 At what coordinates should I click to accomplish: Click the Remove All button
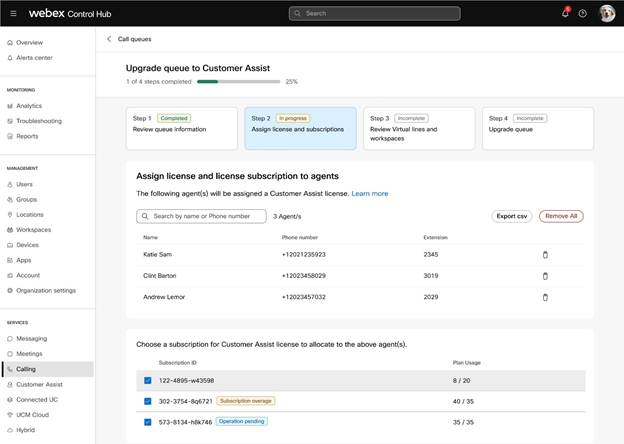561,216
